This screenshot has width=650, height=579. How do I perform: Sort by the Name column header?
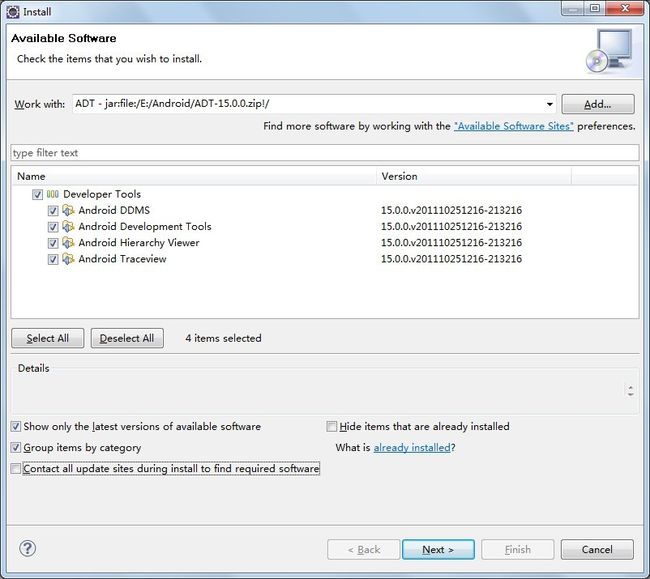(x=194, y=176)
